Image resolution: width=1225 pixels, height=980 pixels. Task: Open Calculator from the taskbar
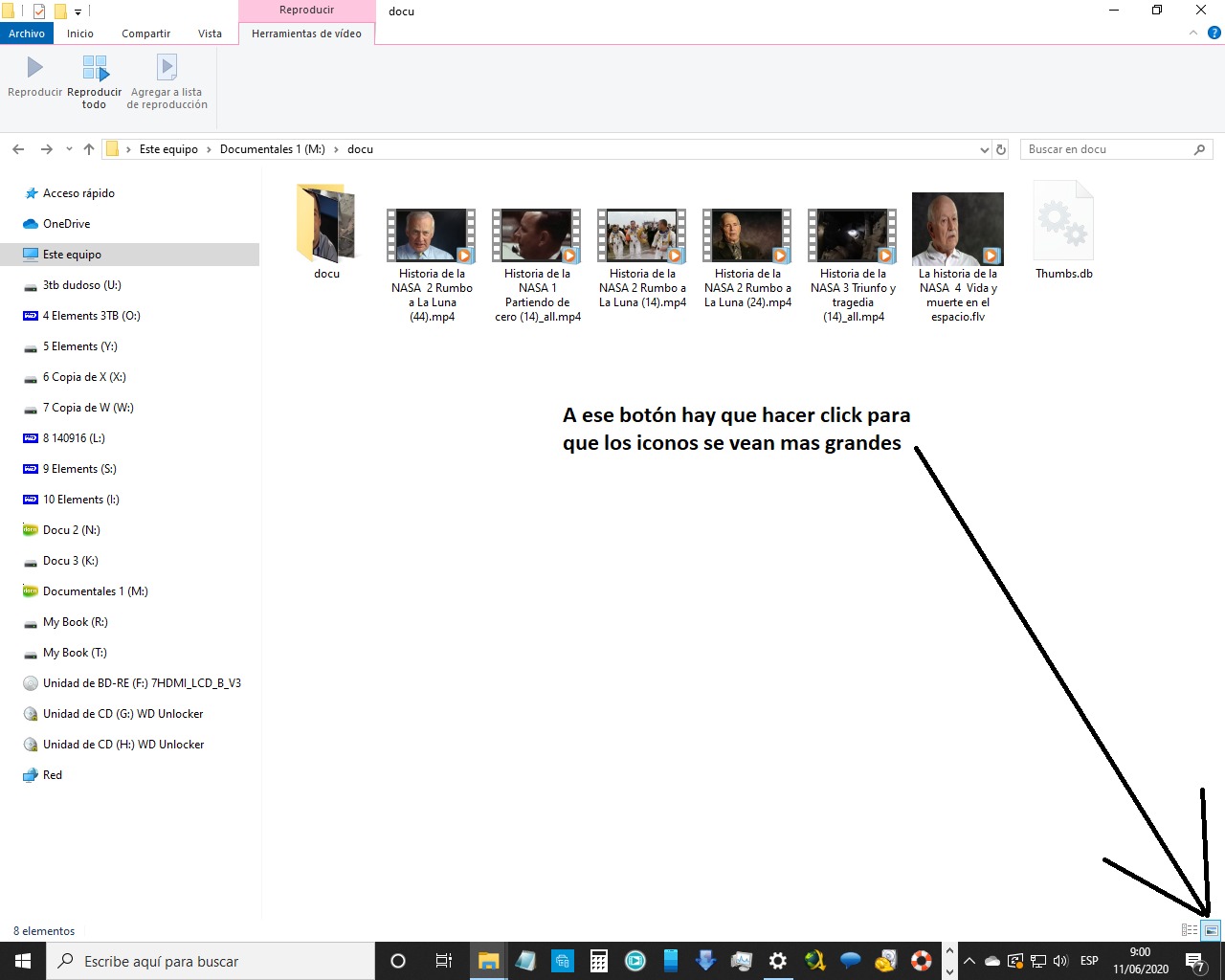click(x=599, y=961)
